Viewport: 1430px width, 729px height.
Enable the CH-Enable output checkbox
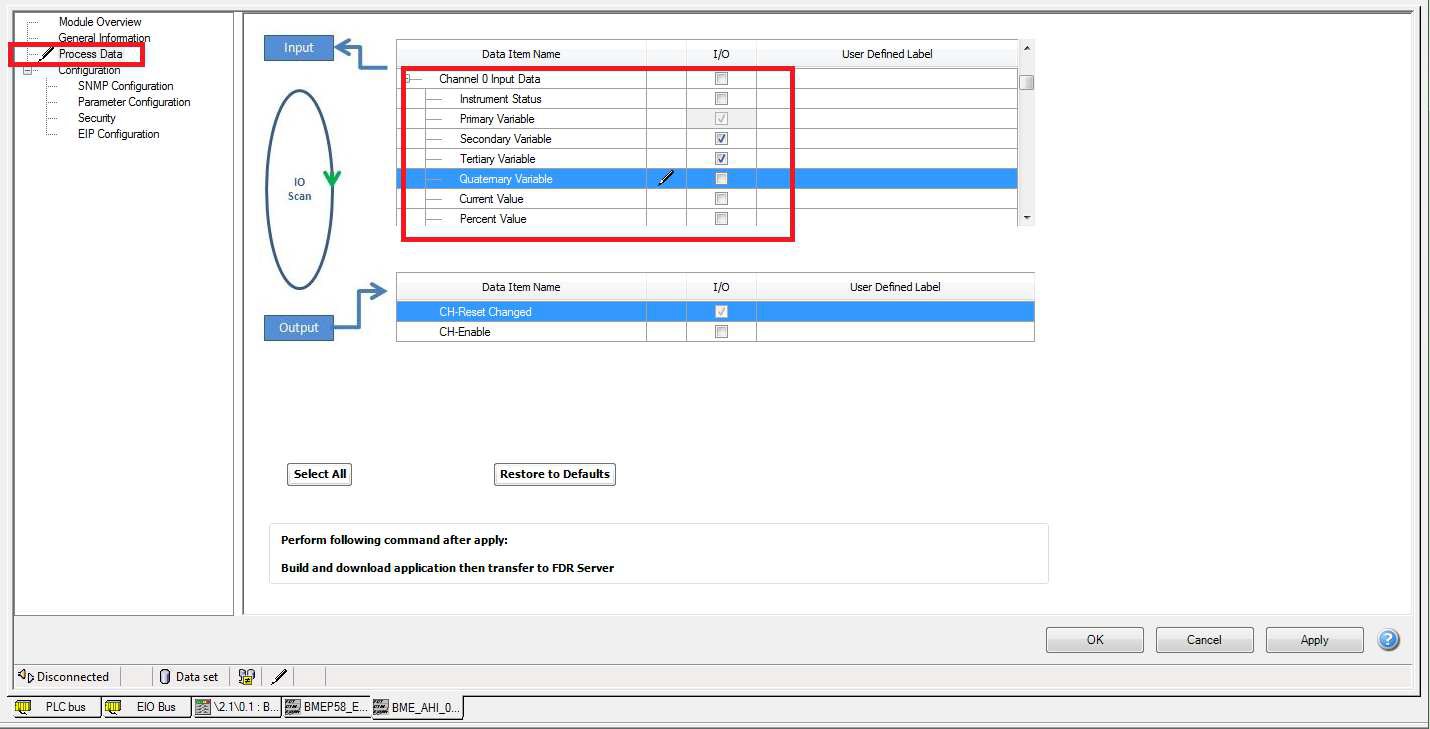pos(721,332)
